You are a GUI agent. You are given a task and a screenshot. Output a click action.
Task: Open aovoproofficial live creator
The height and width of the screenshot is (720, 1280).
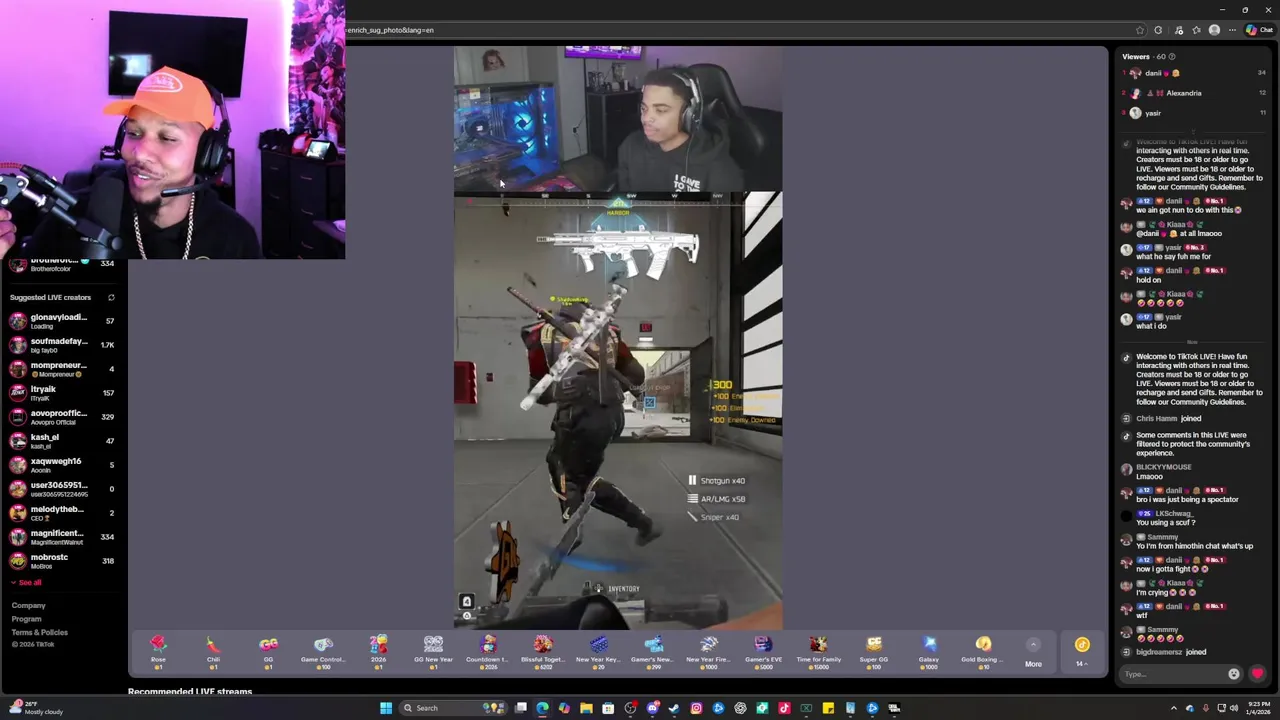(x=62, y=417)
